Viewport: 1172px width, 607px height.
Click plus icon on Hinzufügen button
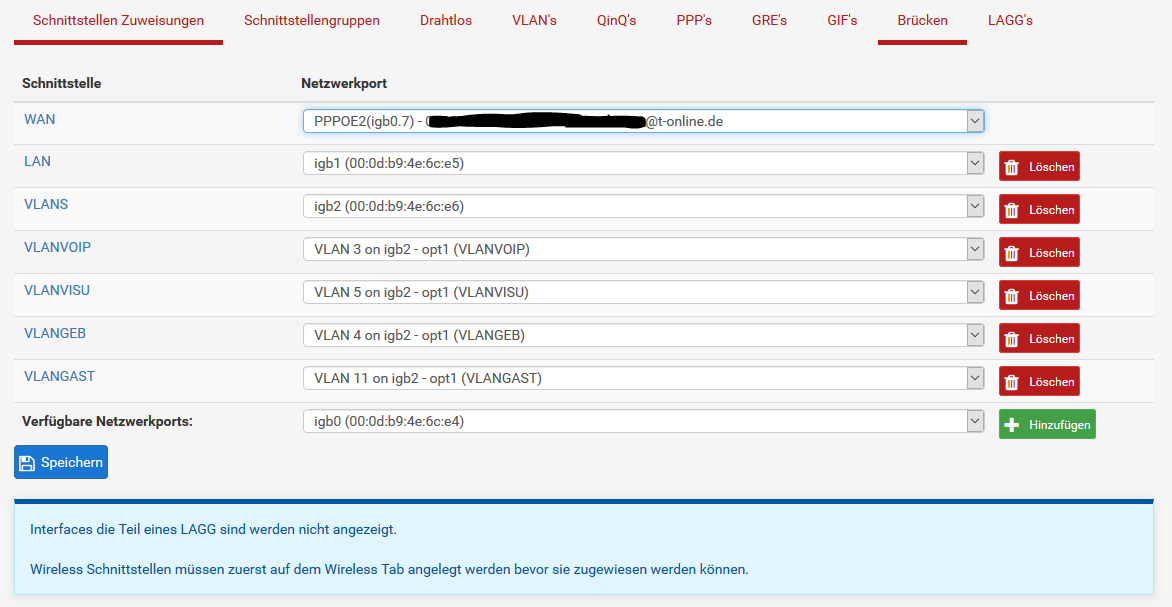(x=1012, y=425)
